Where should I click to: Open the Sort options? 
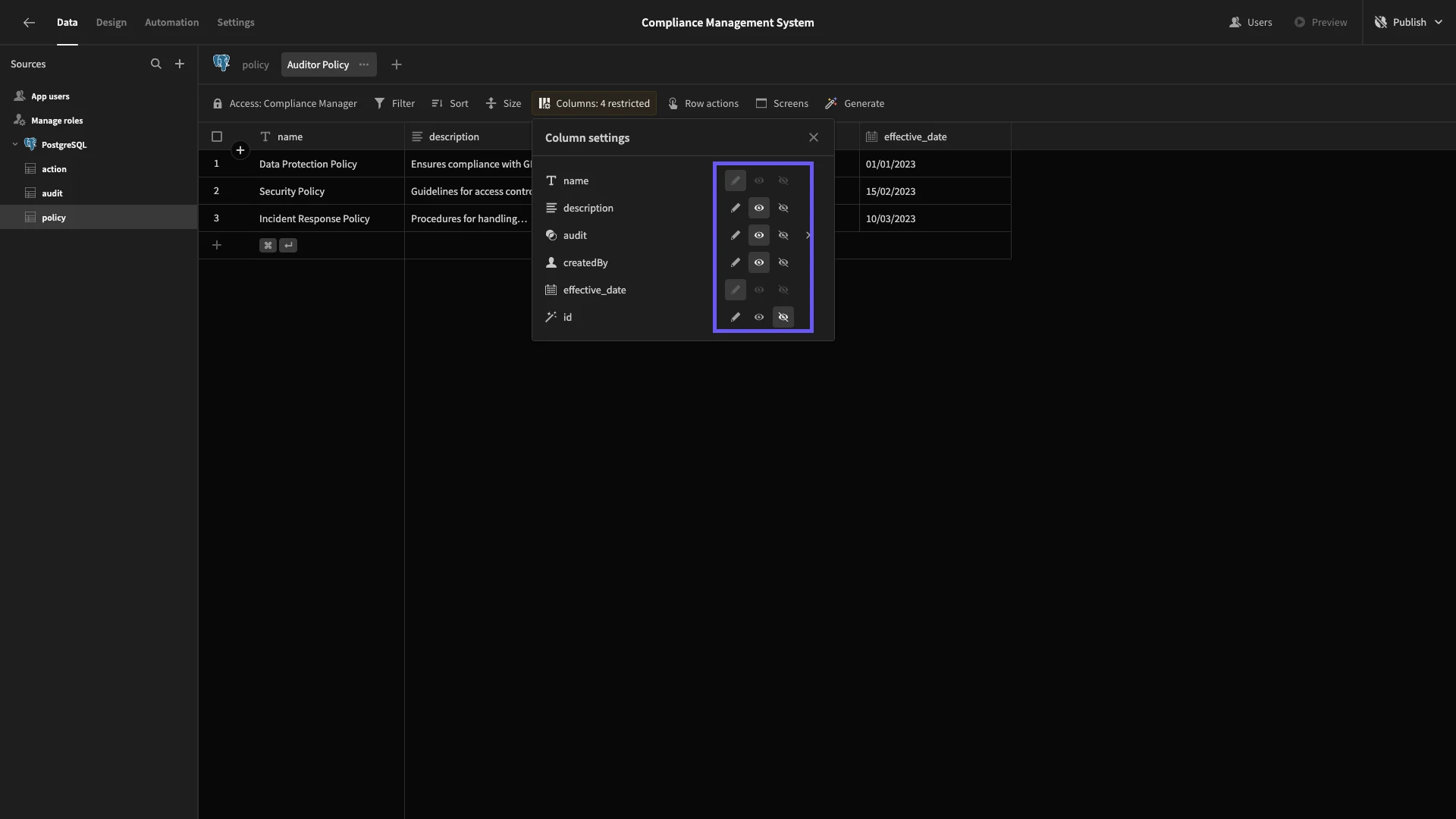pyautogui.click(x=450, y=104)
